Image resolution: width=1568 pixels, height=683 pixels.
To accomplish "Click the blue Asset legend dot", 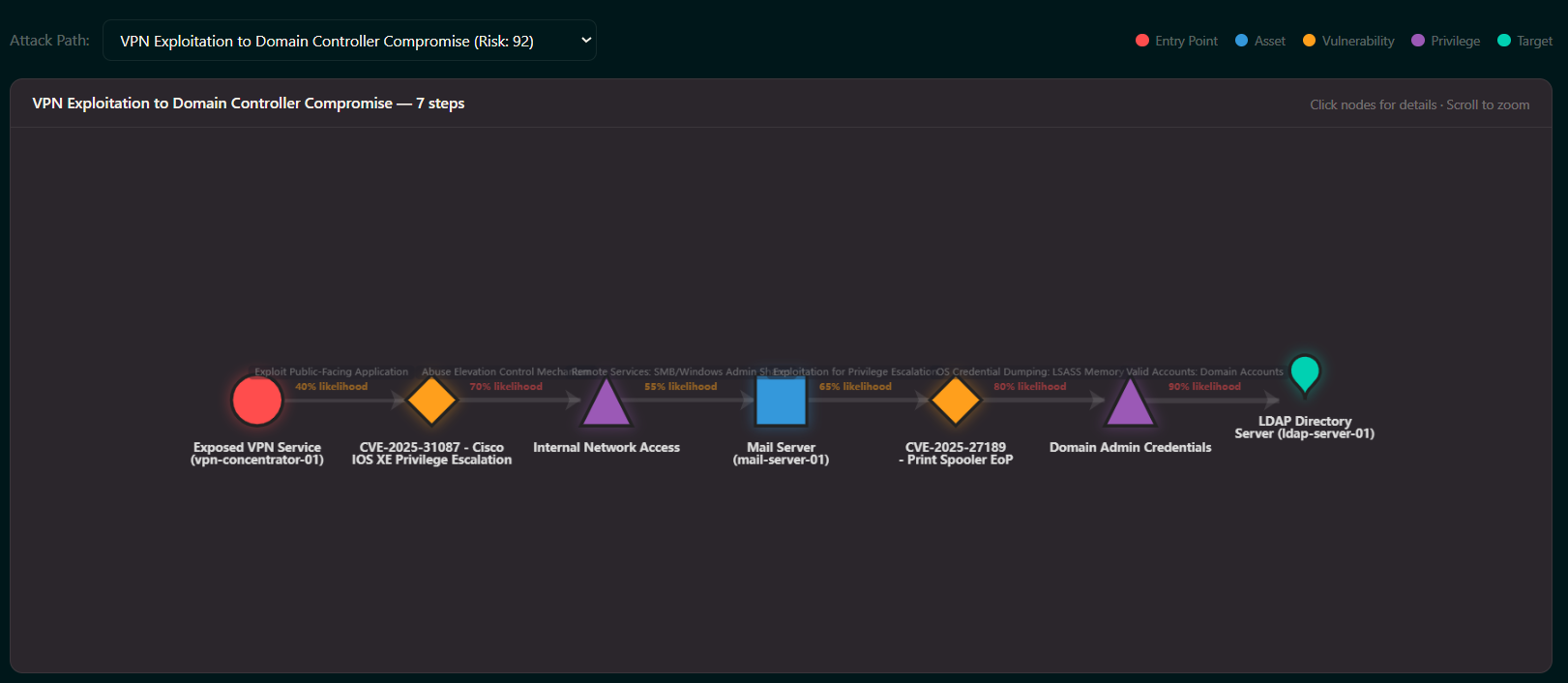I will click(1242, 41).
